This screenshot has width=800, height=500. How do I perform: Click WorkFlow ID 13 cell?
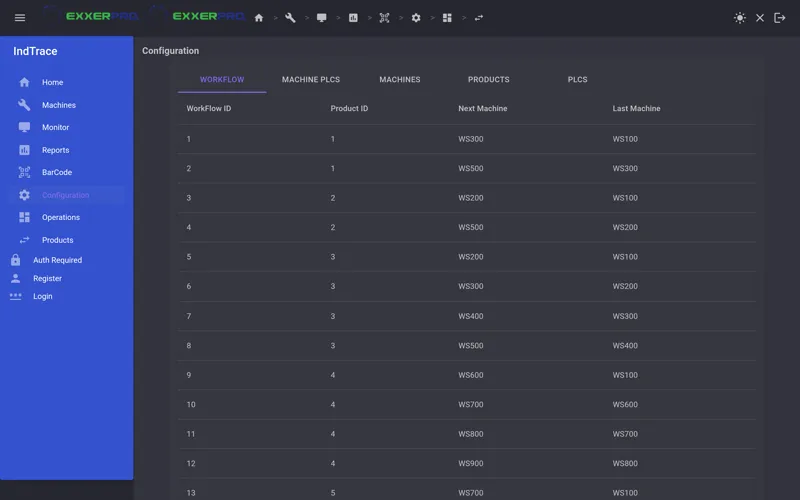(191, 493)
